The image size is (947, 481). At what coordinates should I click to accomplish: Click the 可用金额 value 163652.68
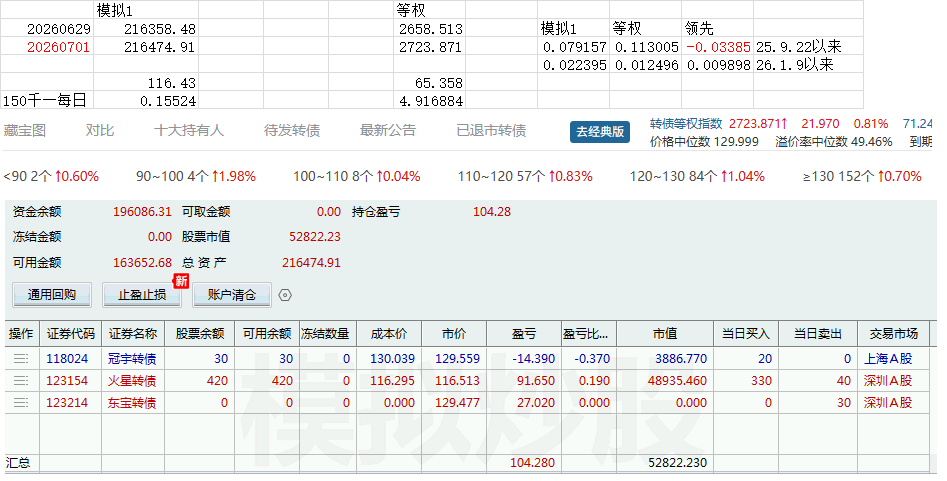point(142,262)
